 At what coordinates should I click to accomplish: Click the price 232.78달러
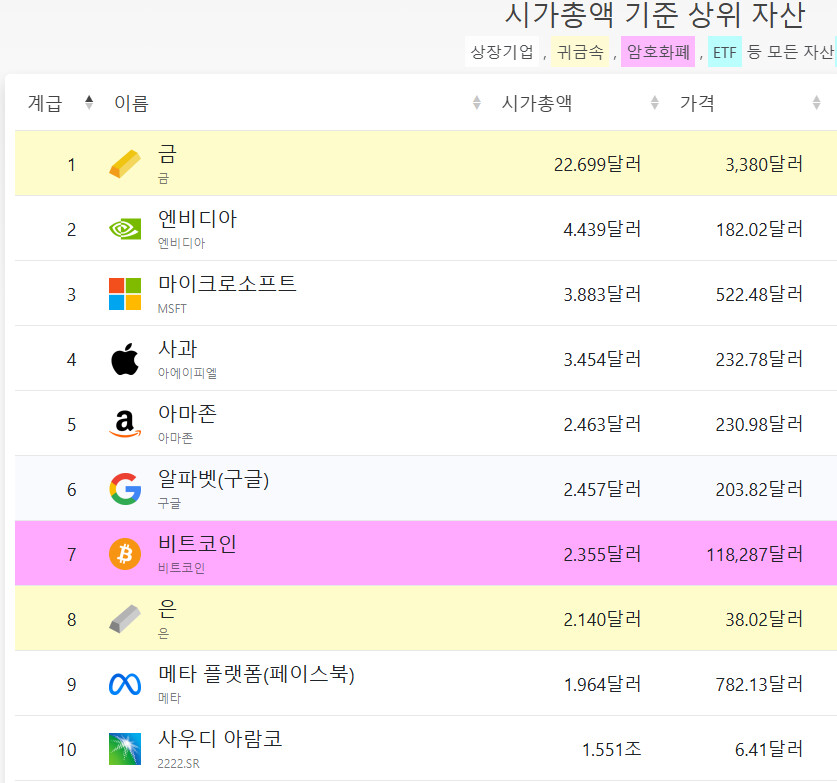pyautogui.click(x=759, y=359)
